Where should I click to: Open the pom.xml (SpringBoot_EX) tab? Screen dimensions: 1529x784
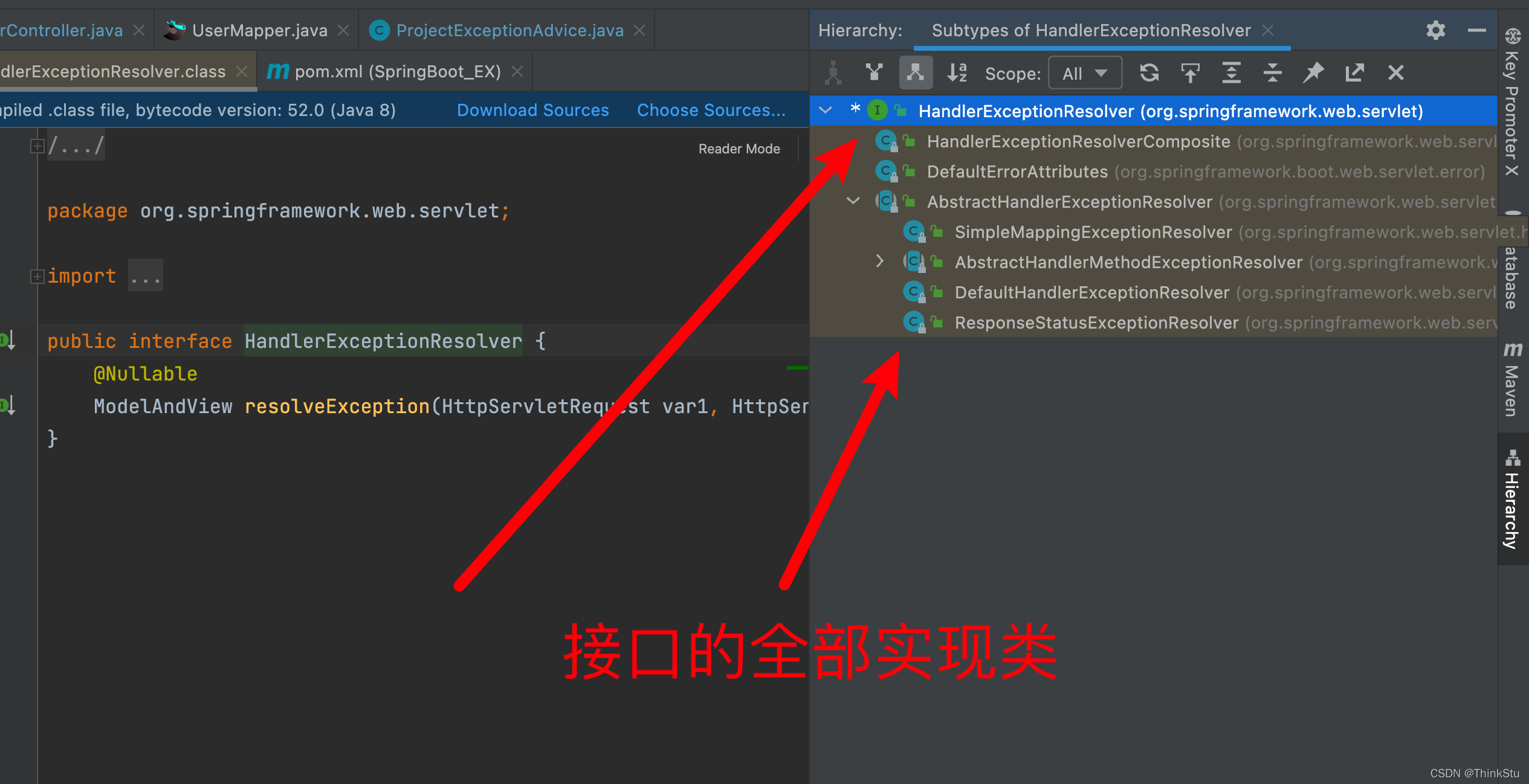click(x=397, y=72)
